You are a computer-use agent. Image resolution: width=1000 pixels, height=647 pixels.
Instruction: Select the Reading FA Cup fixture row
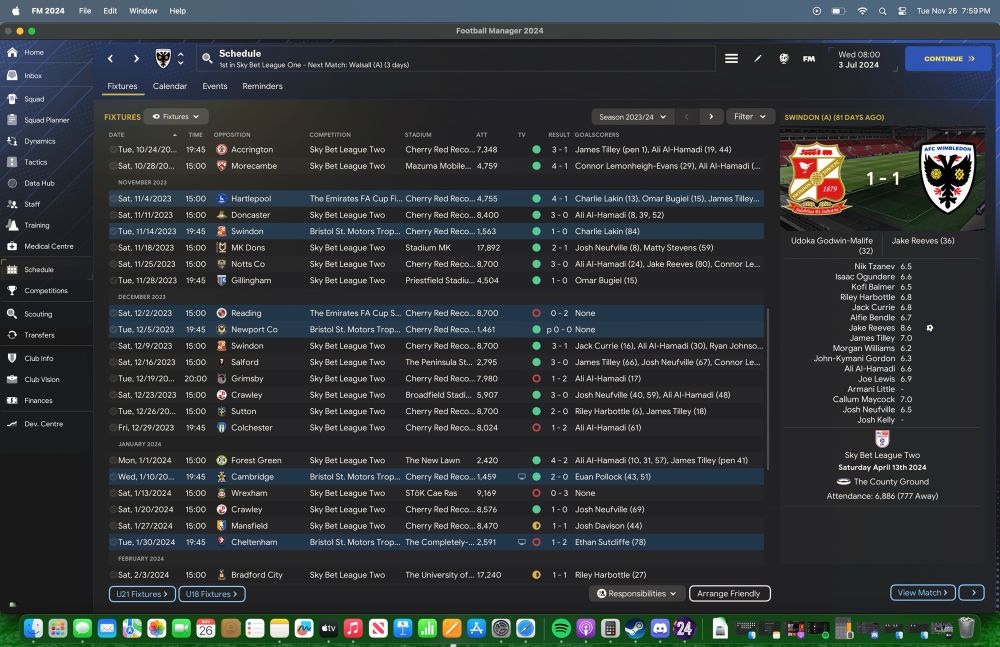[436, 313]
